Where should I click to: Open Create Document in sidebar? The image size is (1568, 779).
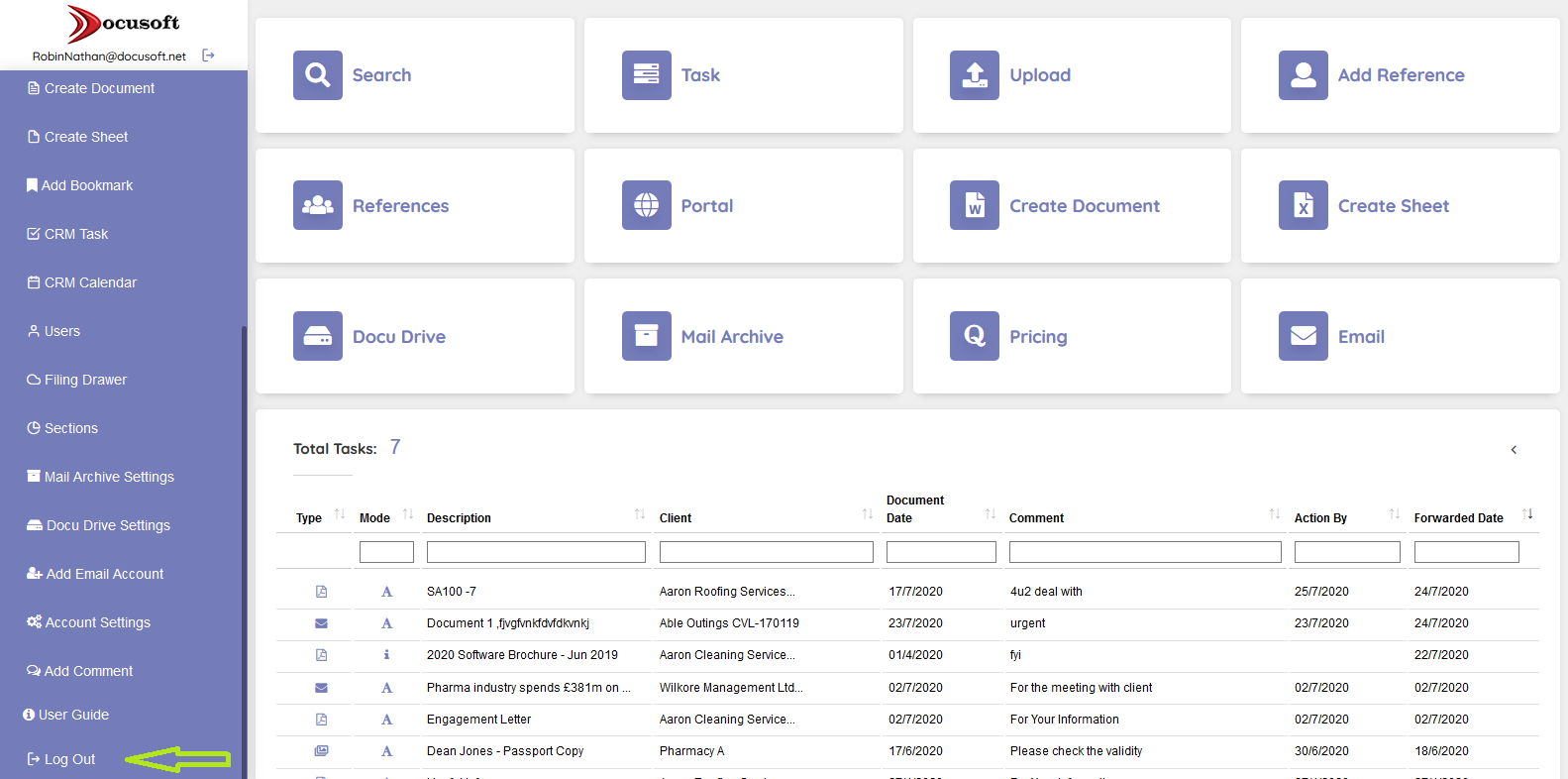[91, 88]
